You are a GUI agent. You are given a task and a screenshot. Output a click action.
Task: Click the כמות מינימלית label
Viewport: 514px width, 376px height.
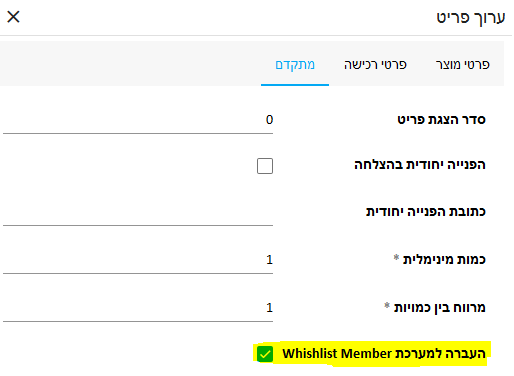pos(444,260)
